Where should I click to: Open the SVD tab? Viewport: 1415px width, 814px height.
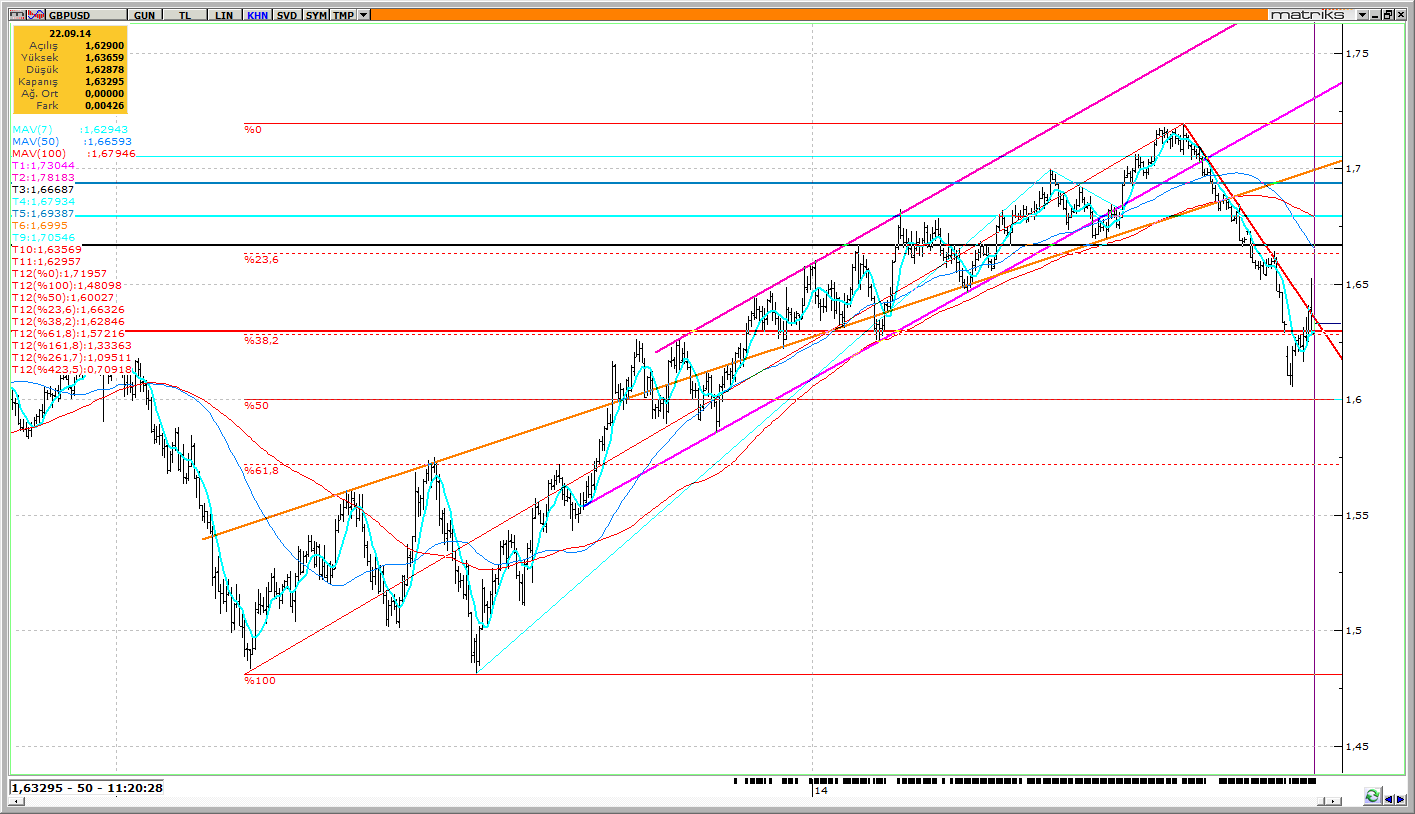click(288, 15)
